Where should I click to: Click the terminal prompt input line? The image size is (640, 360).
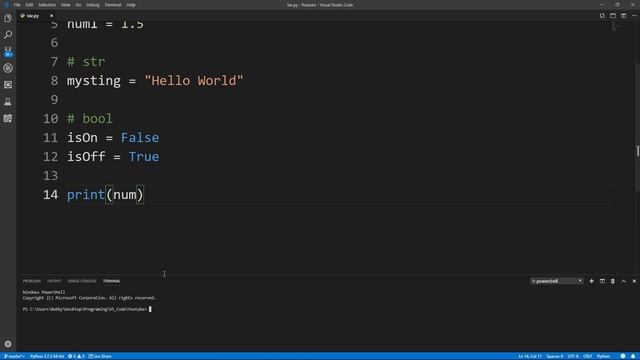coord(87,309)
